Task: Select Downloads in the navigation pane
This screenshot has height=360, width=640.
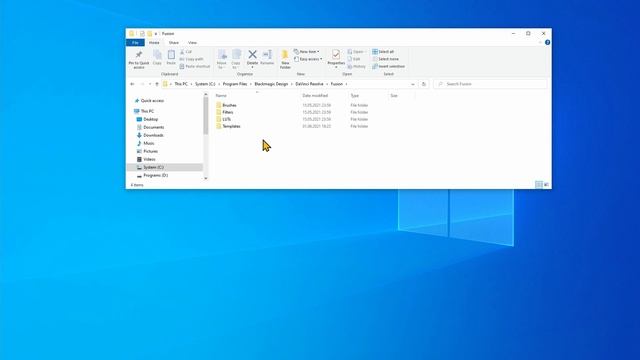Action: pyautogui.click(x=153, y=135)
